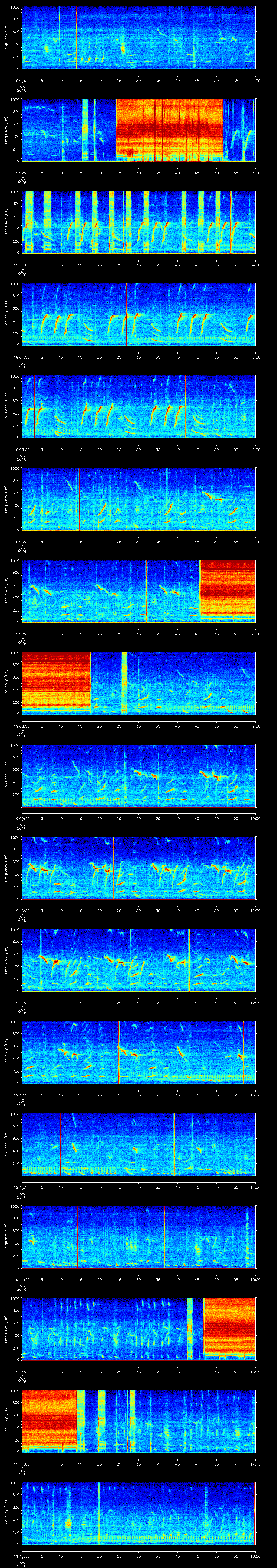277x1568 pixels.
Task: Select the 19:09:00 time label
Action: point(21,818)
